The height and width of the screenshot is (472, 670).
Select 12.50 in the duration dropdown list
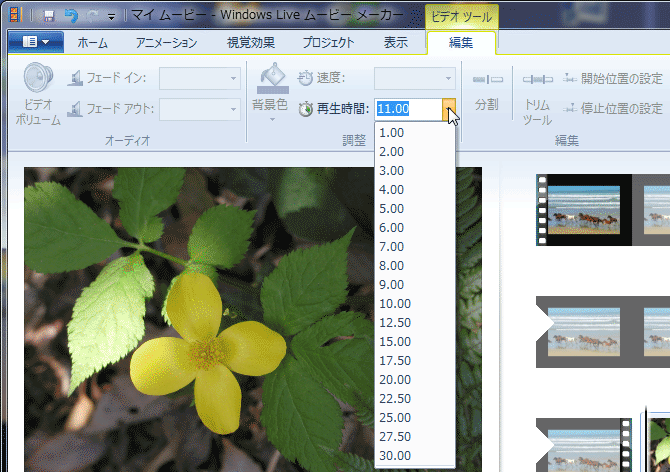[x=395, y=322]
